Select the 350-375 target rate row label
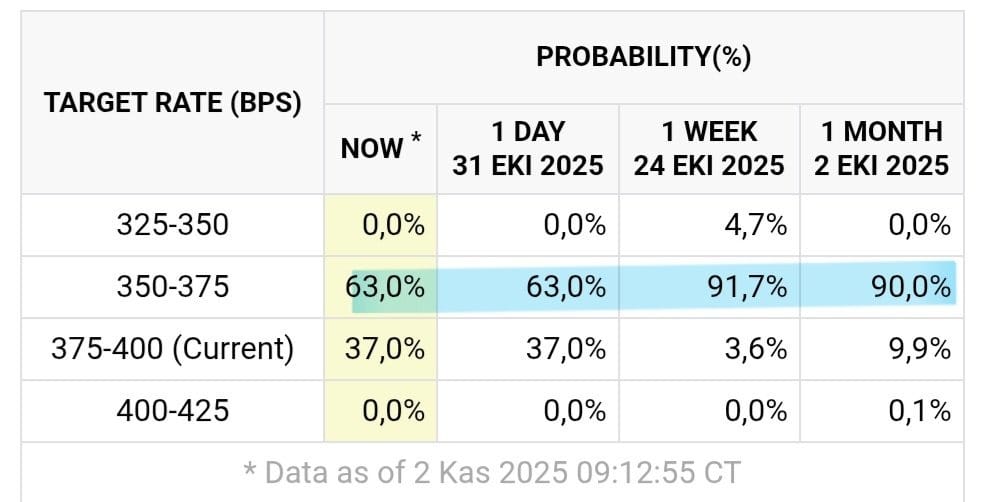 click(172, 287)
